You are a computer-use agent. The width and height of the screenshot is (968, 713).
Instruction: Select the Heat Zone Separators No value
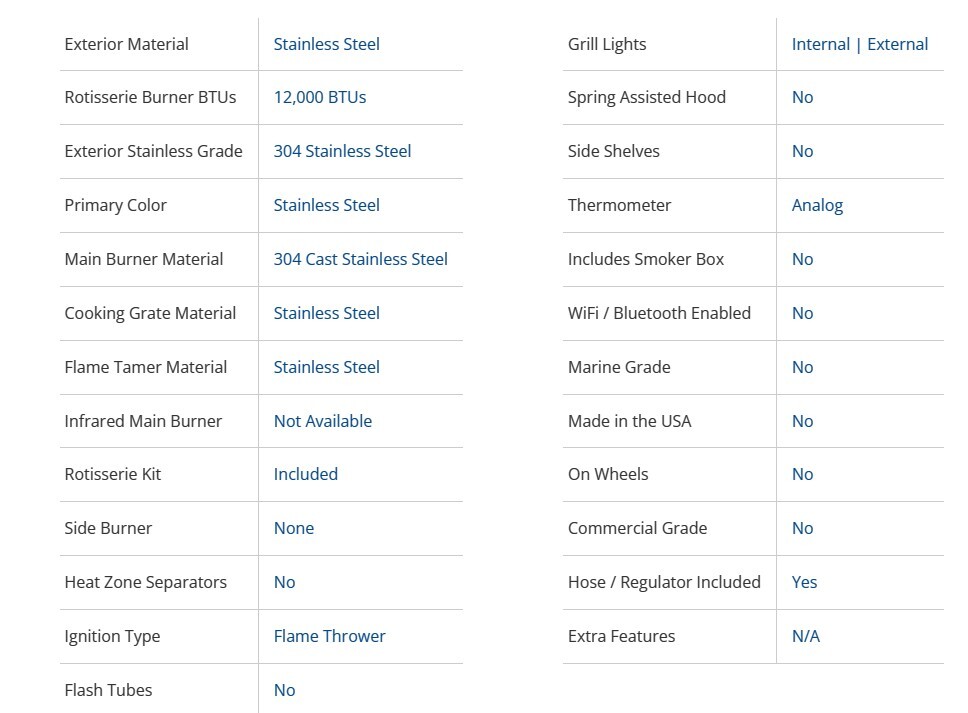click(284, 582)
